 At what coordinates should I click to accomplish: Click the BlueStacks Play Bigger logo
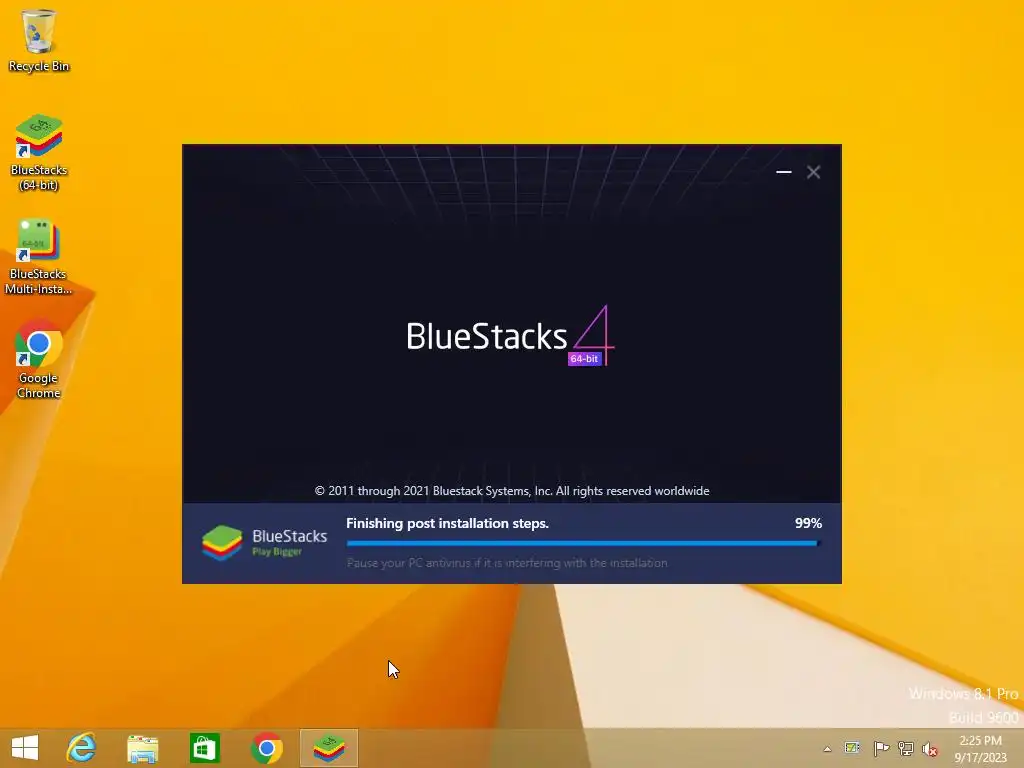pyautogui.click(x=264, y=543)
